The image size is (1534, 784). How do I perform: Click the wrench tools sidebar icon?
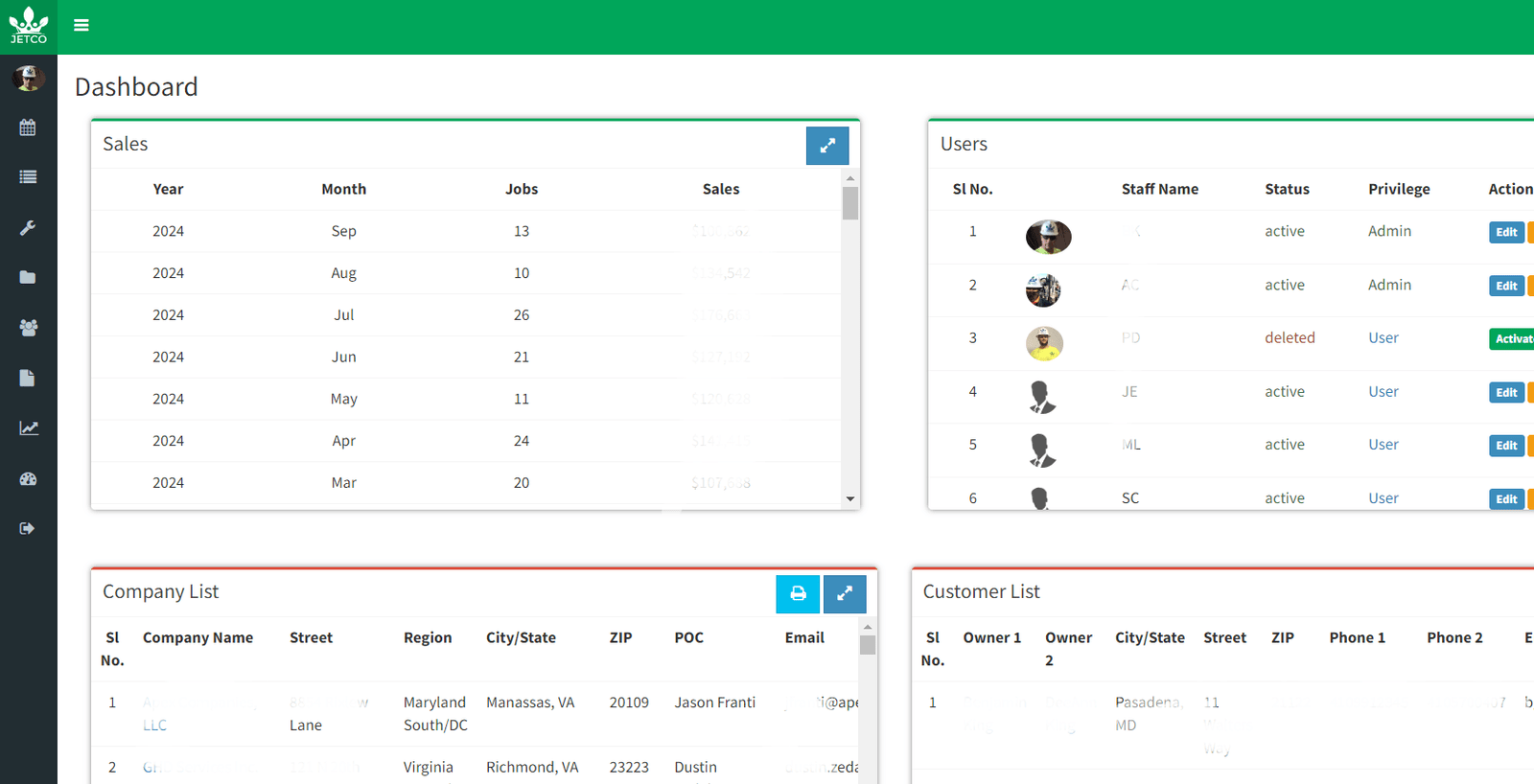coord(28,227)
